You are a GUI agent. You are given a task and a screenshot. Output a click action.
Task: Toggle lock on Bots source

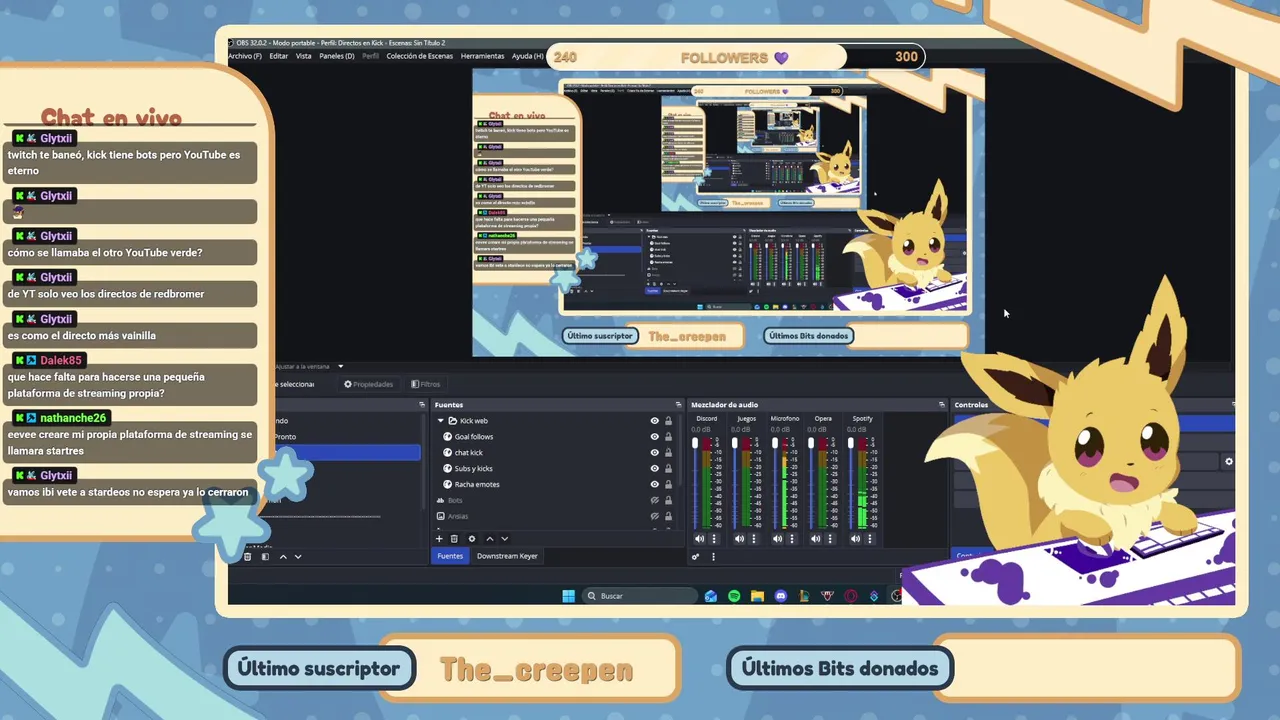pyautogui.click(x=668, y=500)
